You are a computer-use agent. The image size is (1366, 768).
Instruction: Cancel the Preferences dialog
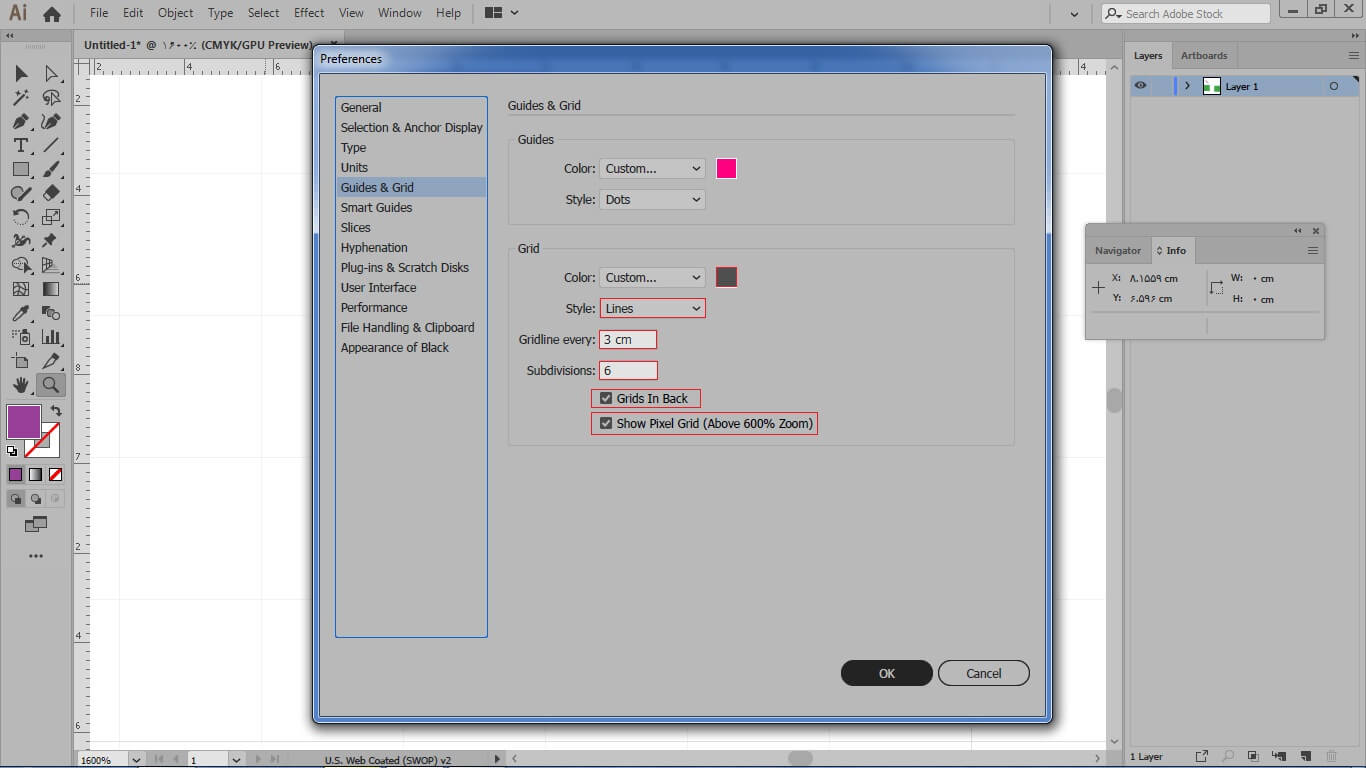point(983,673)
